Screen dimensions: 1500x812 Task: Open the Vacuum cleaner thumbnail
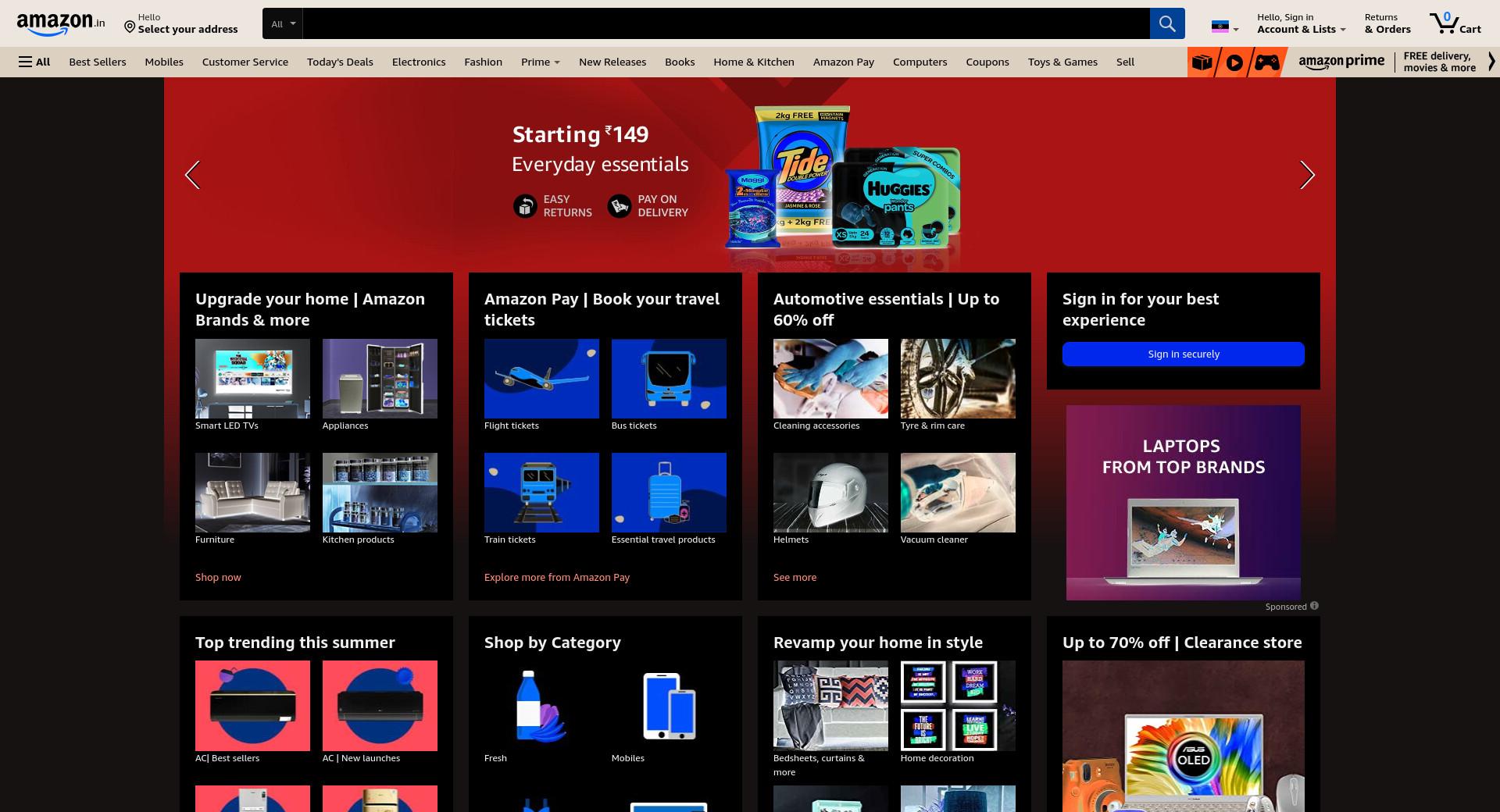click(958, 493)
